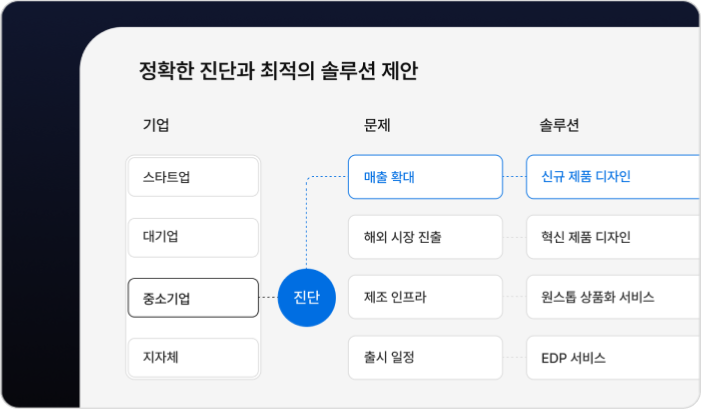
Task: Pick the 지자체 company option
Action: coord(193,358)
